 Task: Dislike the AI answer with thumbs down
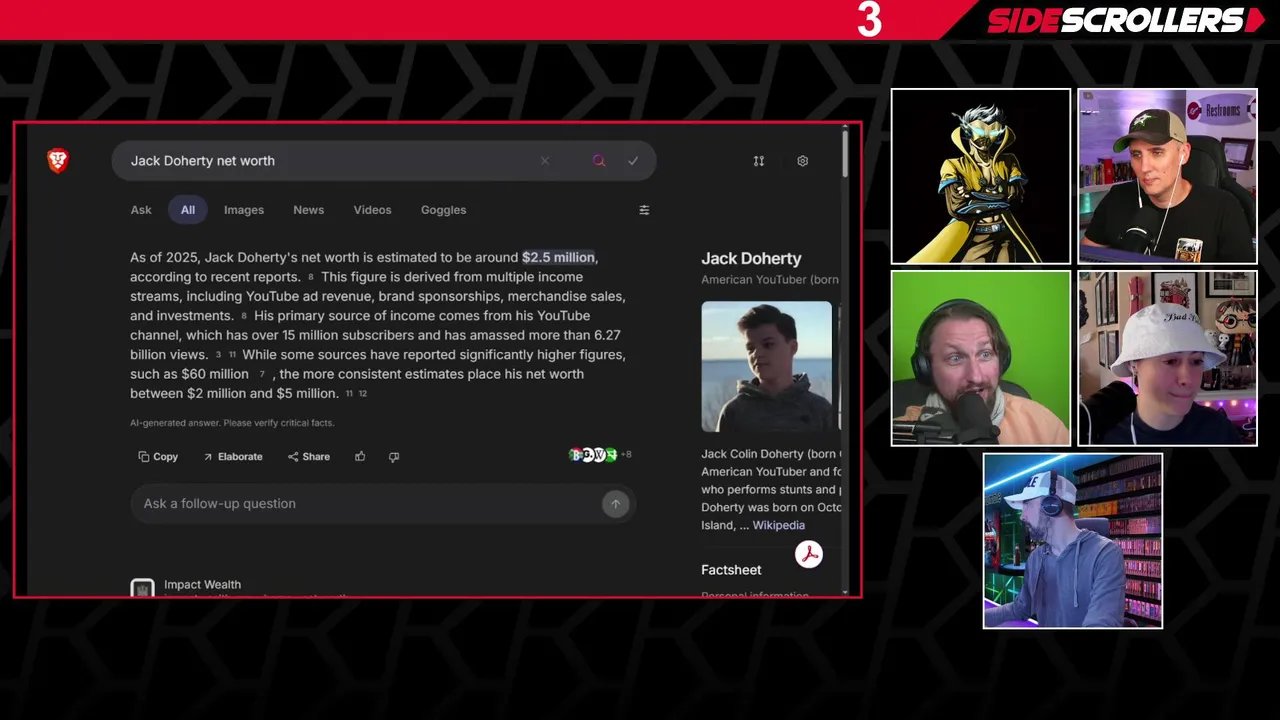(394, 457)
